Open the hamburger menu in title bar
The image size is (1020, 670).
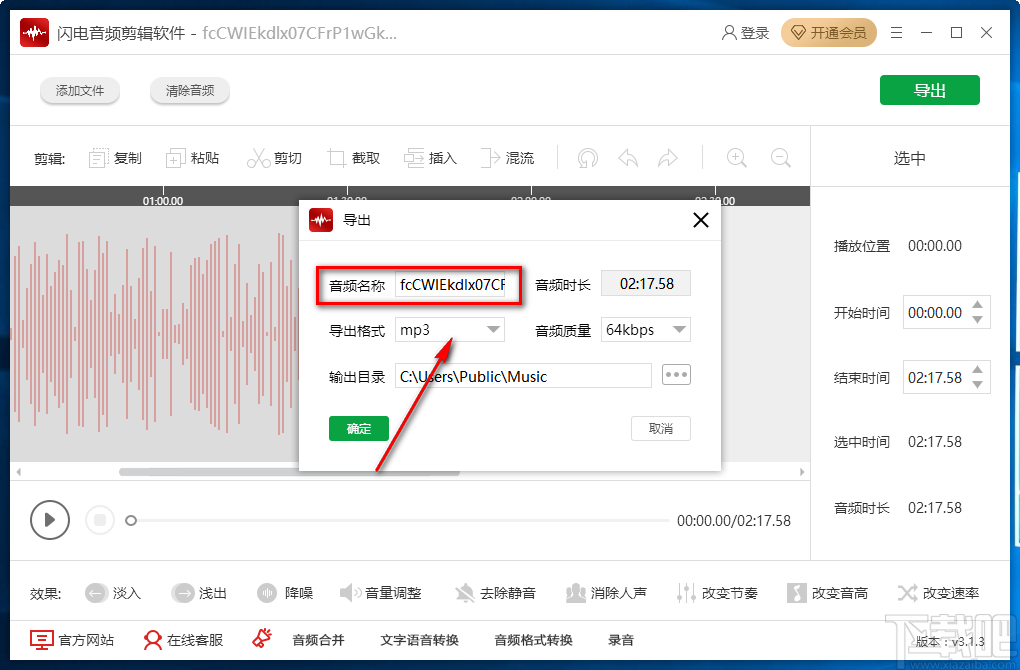tap(896, 33)
